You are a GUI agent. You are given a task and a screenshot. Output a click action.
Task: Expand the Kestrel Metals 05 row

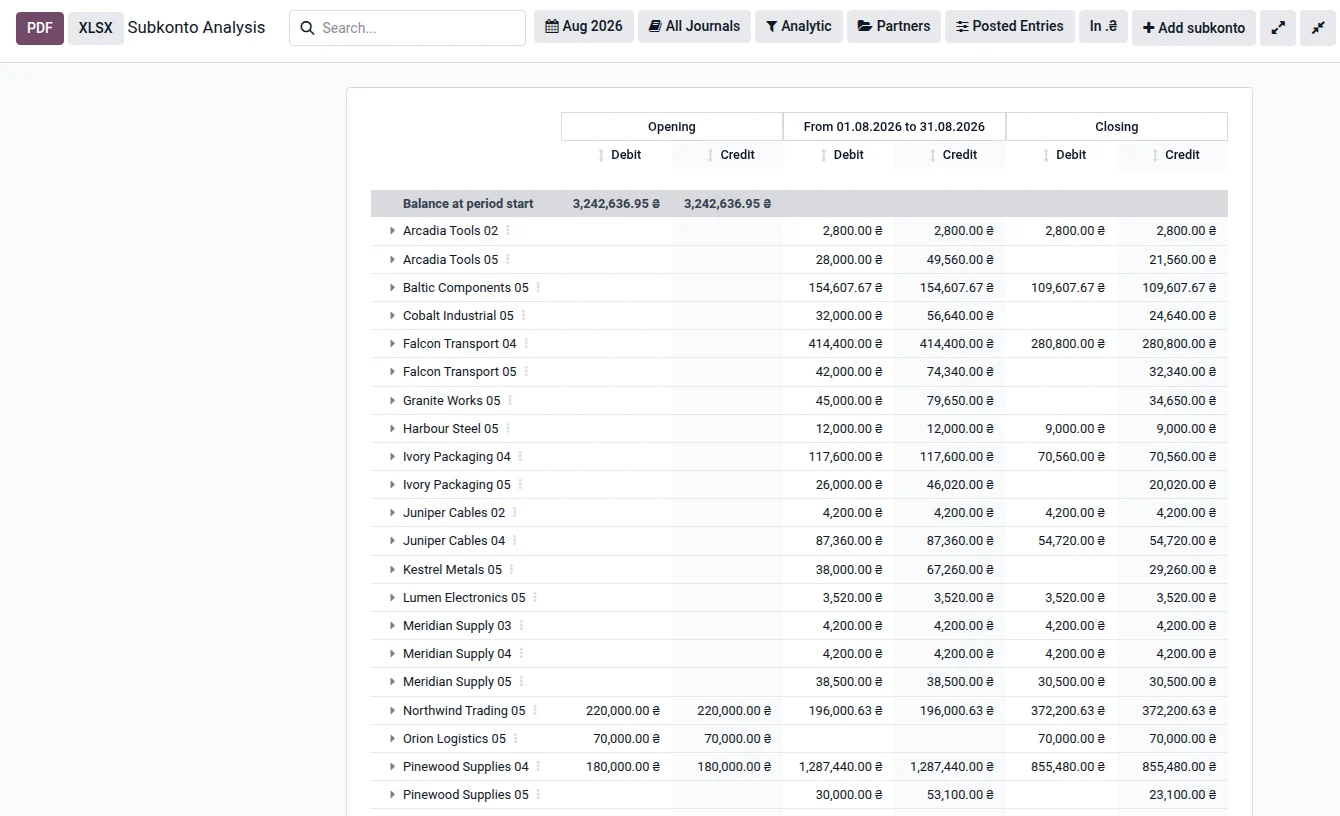392,570
